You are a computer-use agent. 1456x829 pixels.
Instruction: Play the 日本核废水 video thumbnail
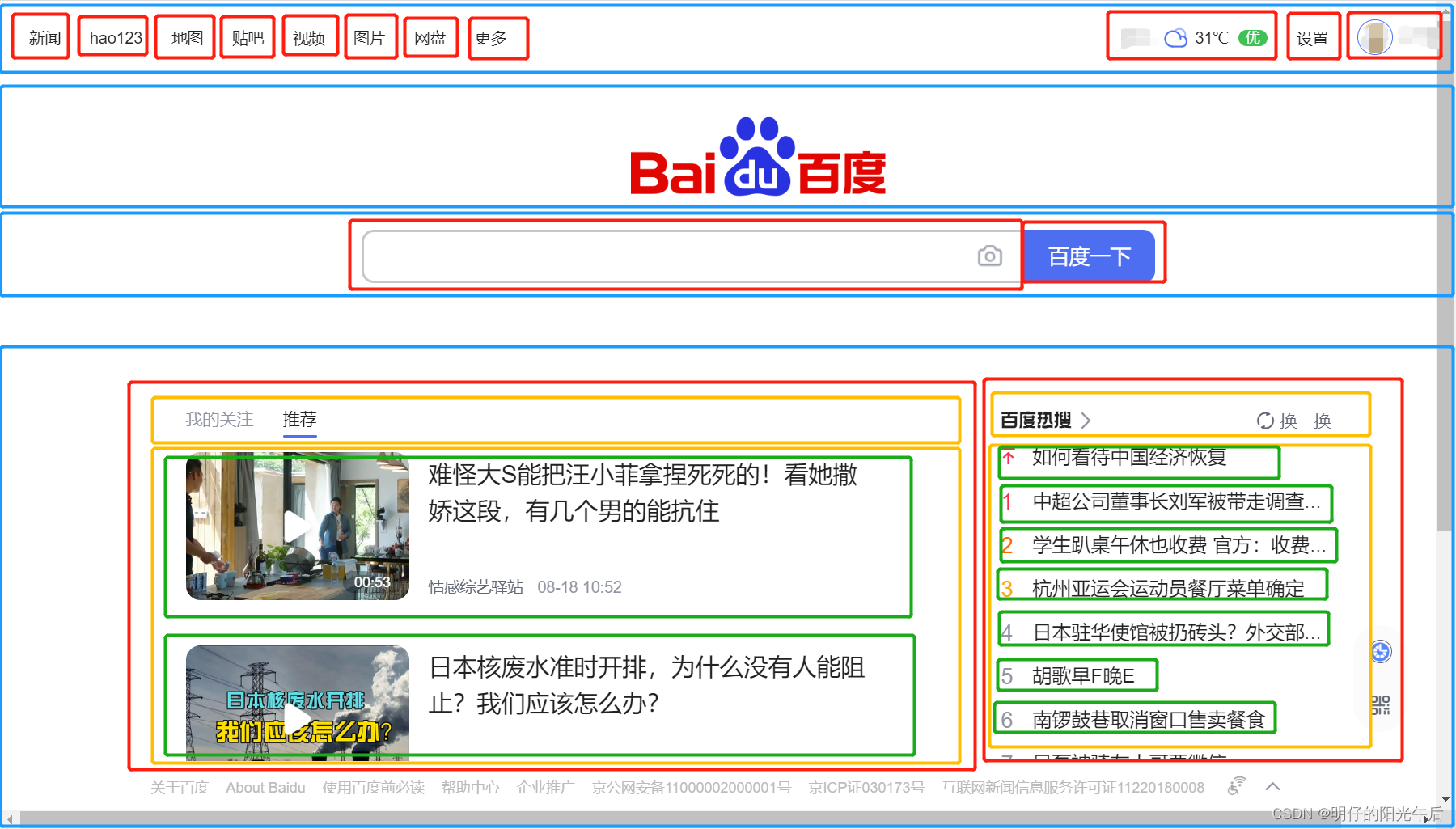coord(298,702)
